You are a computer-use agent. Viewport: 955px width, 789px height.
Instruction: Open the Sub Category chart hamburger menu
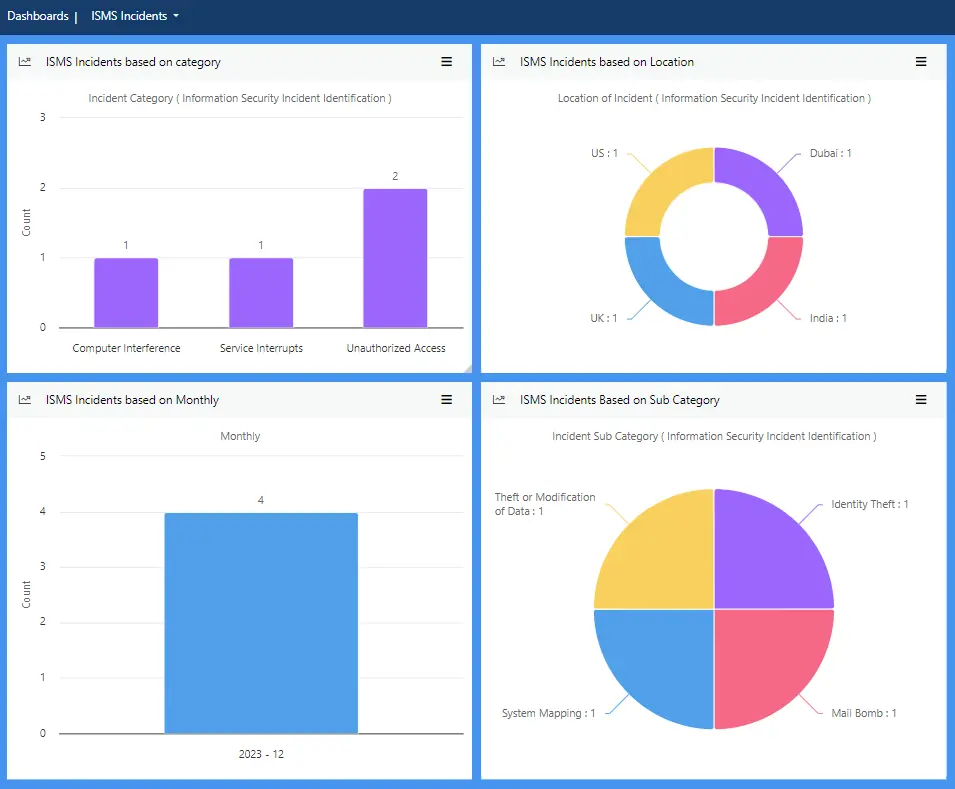920,399
